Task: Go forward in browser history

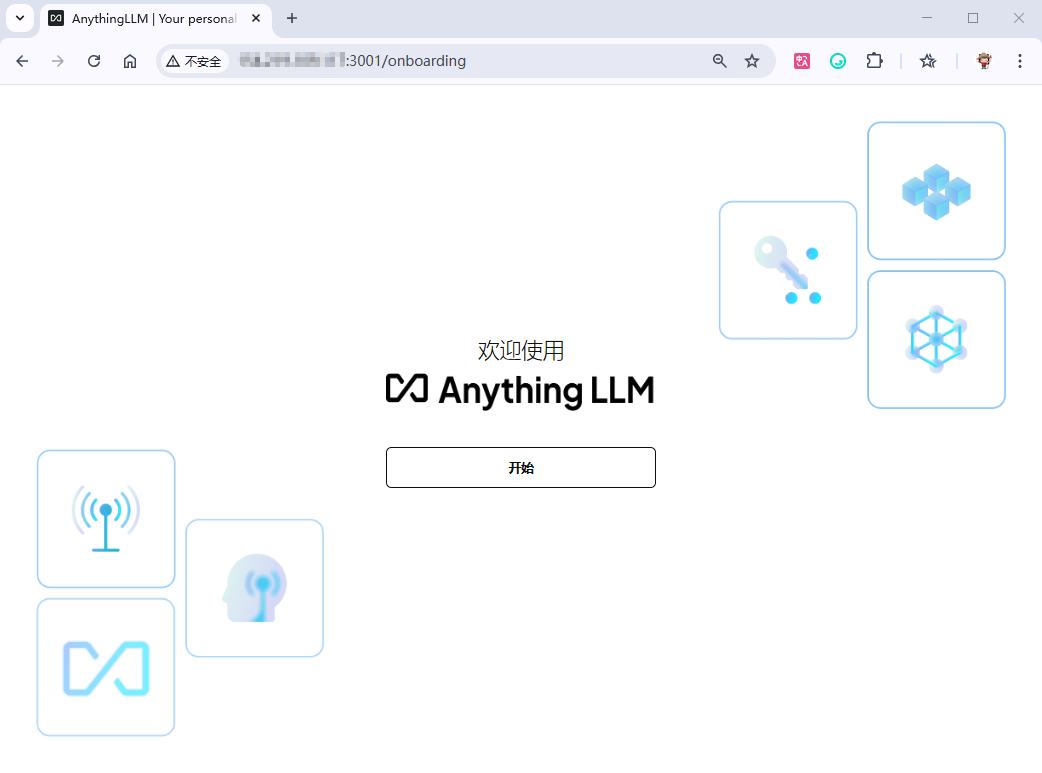Action: point(58,61)
